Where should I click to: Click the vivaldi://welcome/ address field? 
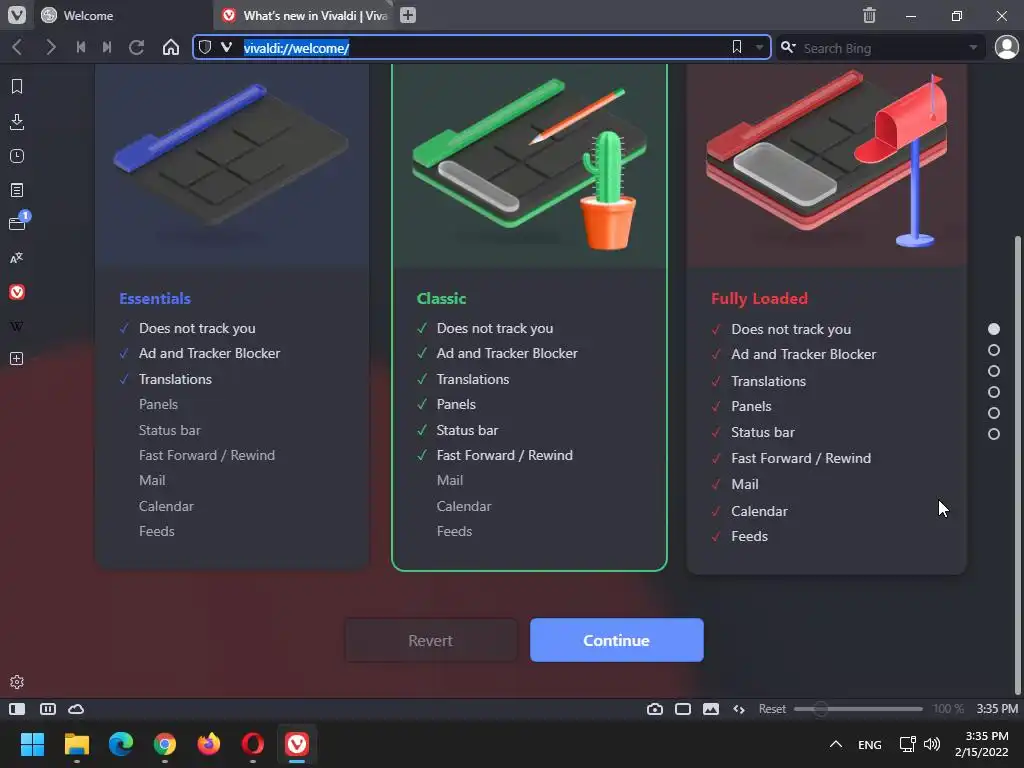click(x=483, y=48)
